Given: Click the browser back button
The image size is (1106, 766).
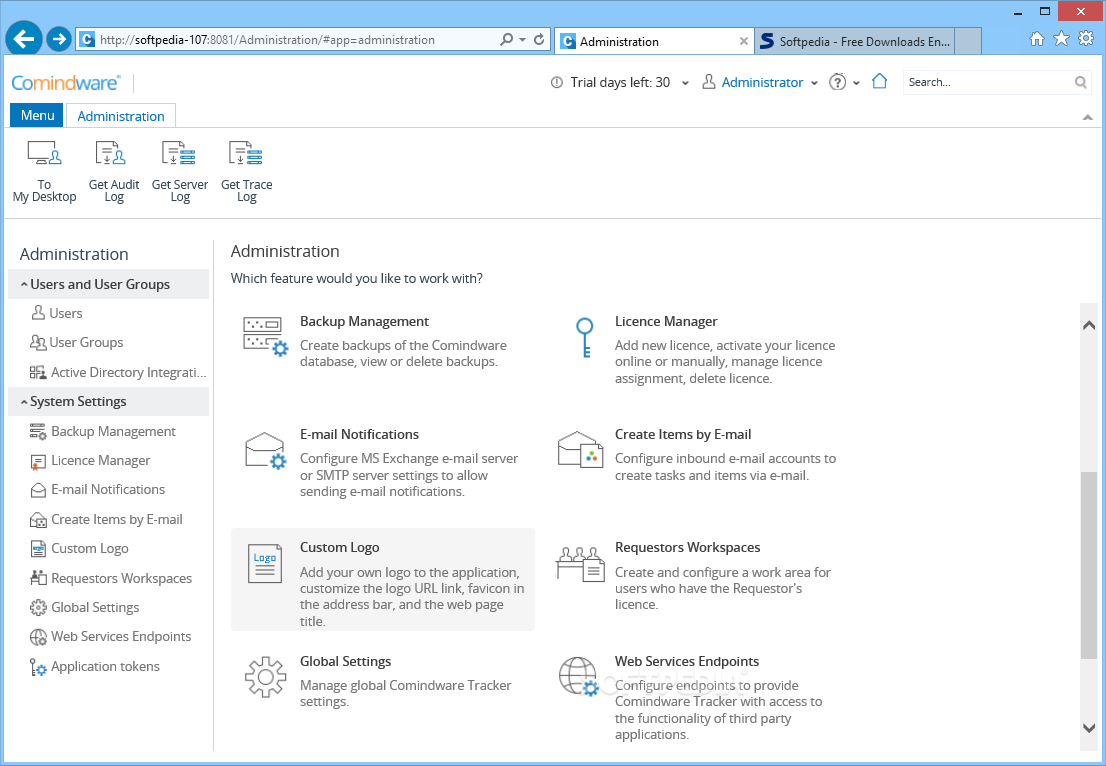Looking at the screenshot, I should [x=23, y=39].
